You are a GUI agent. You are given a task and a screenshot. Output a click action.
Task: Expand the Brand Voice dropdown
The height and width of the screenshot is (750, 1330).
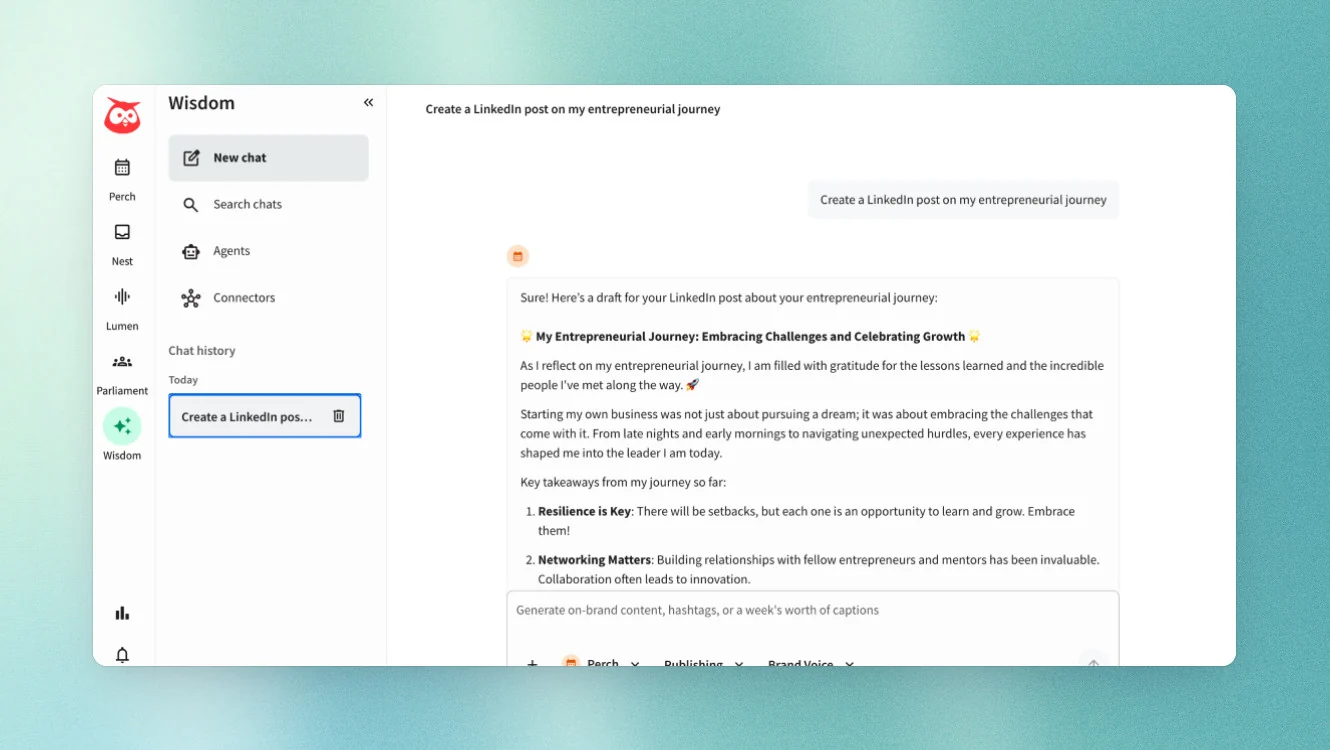pyautogui.click(x=810, y=664)
